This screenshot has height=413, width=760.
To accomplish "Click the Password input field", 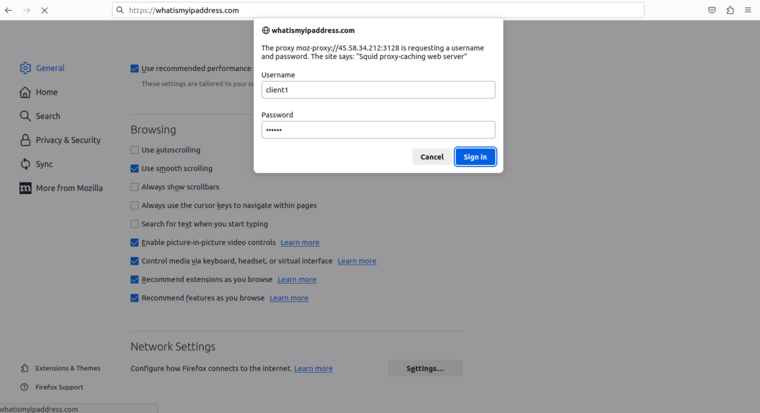I will pos(378,130).
